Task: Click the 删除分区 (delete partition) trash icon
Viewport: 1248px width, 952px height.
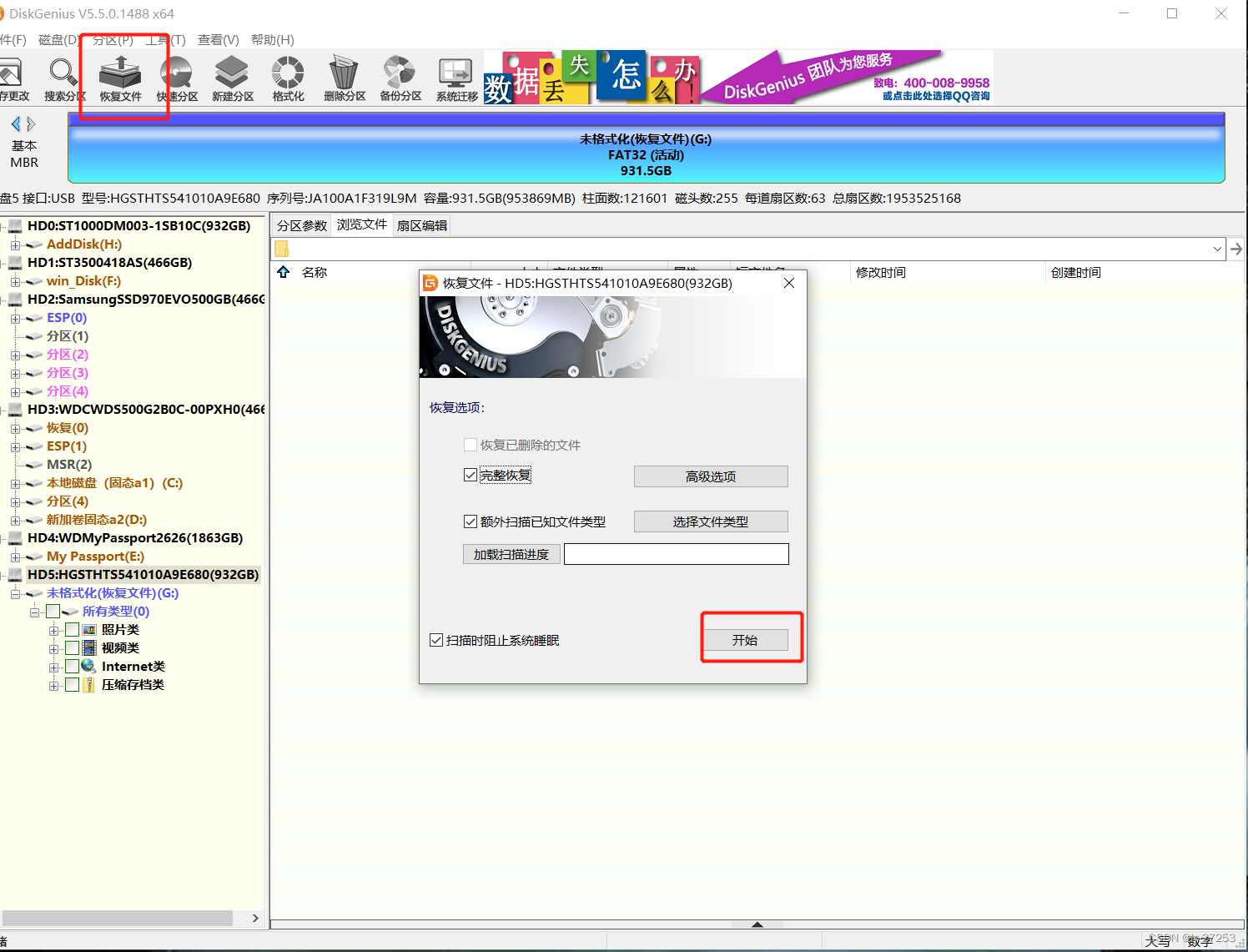Action: (344, 79)
